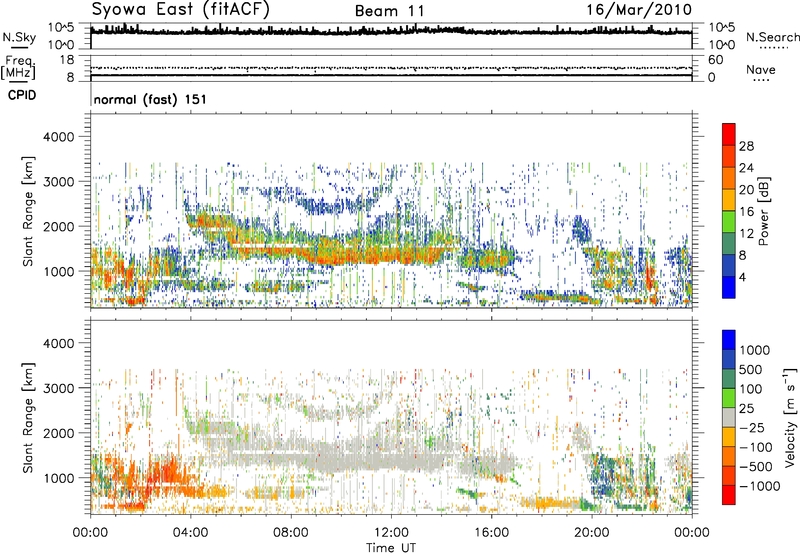Click the "Nave" legend label
This screenshot has height=554, width=800.
(761, 69)
